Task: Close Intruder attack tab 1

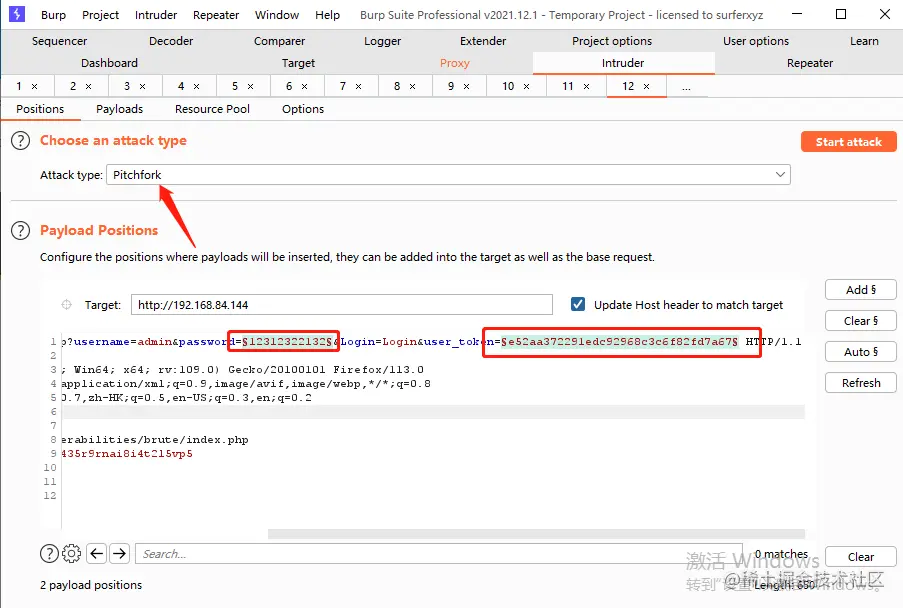Action: (35, 86)
